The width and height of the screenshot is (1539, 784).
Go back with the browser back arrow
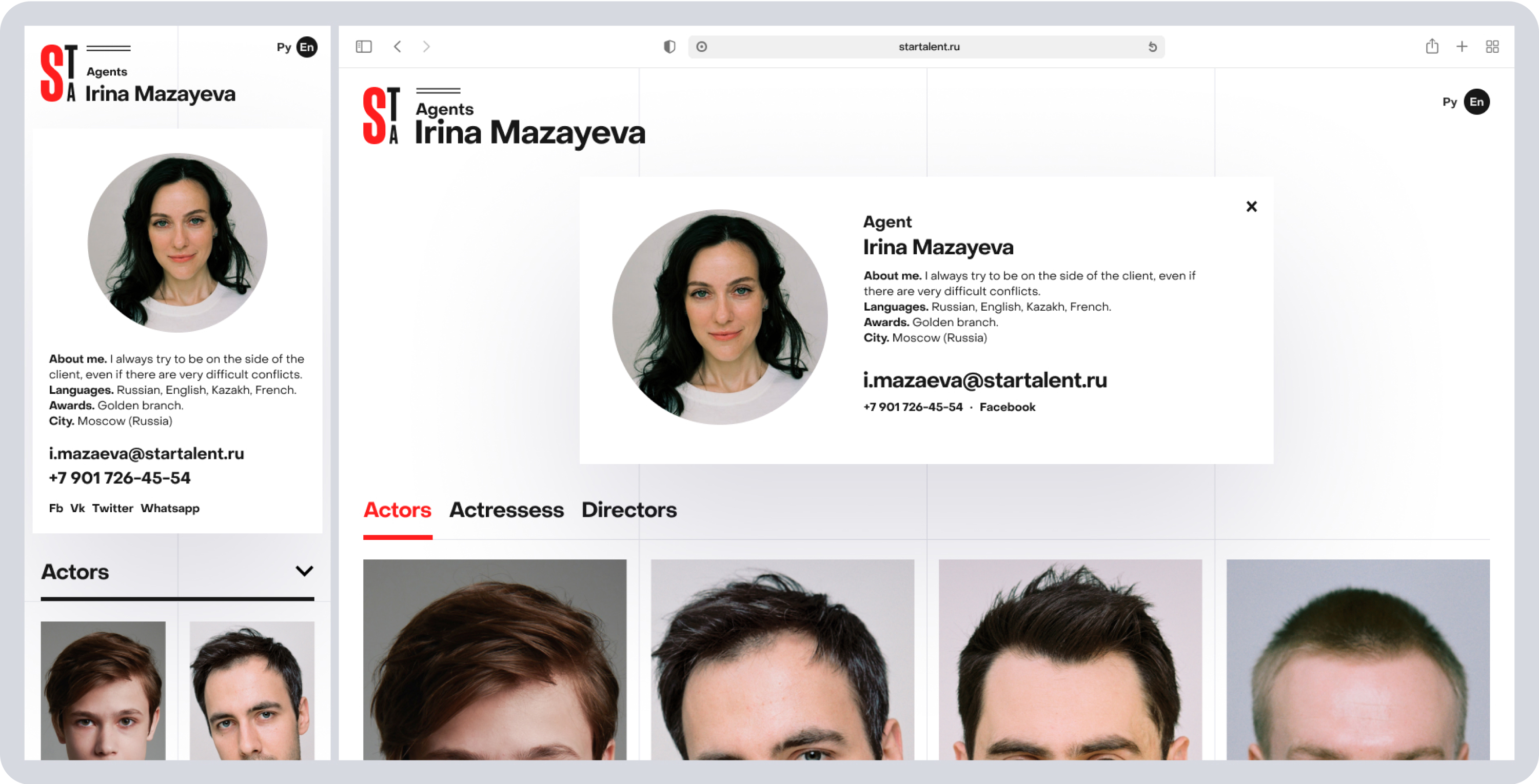coord(397,47)
